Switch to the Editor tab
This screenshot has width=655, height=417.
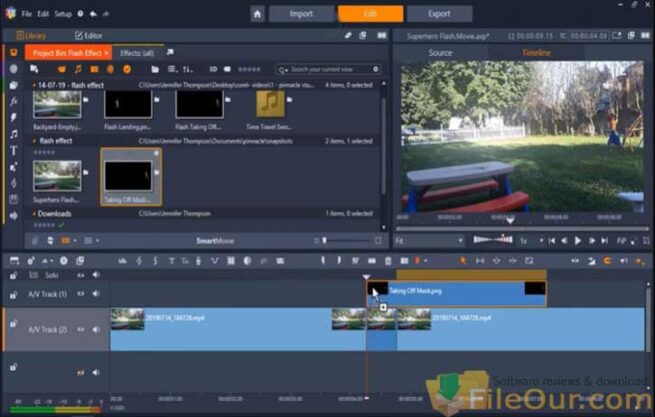coord(89,36)
